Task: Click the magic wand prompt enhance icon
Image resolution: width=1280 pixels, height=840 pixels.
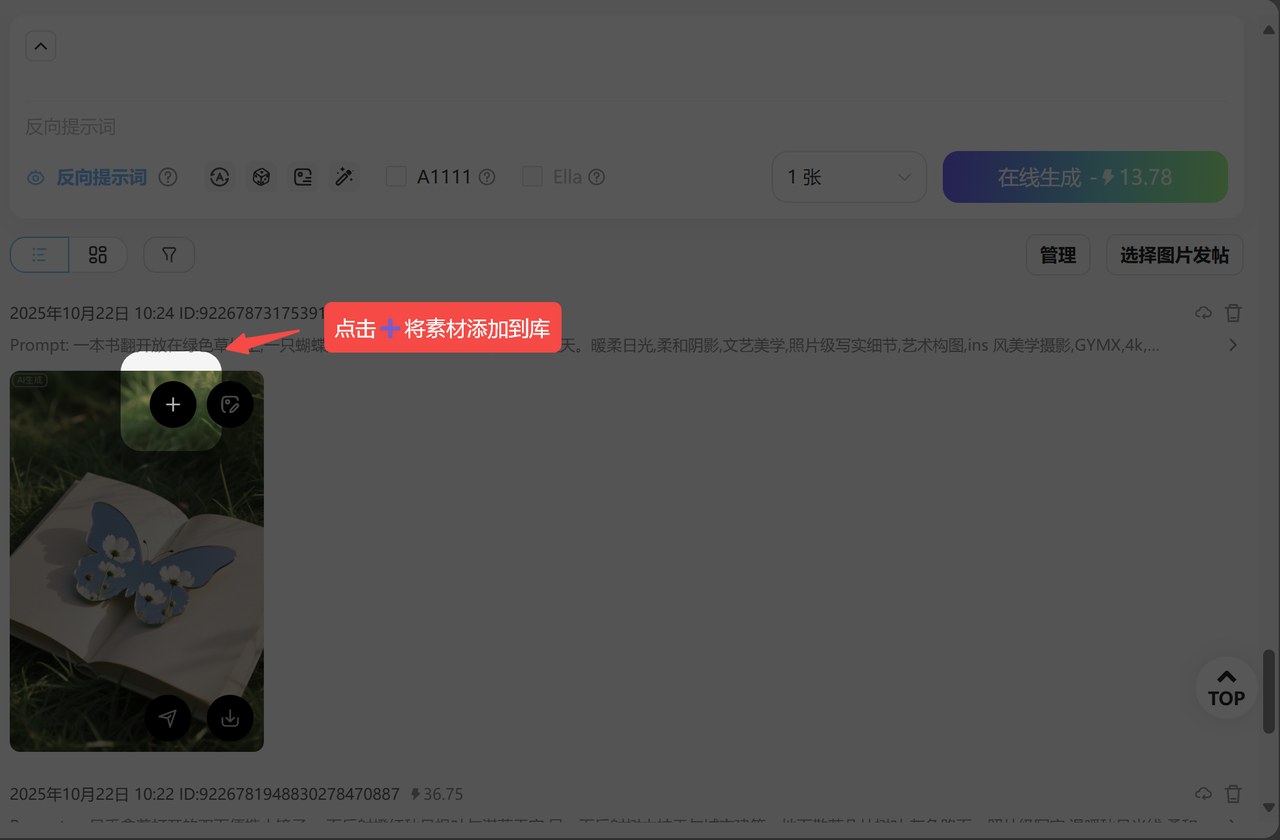Action: pos(344,177)
